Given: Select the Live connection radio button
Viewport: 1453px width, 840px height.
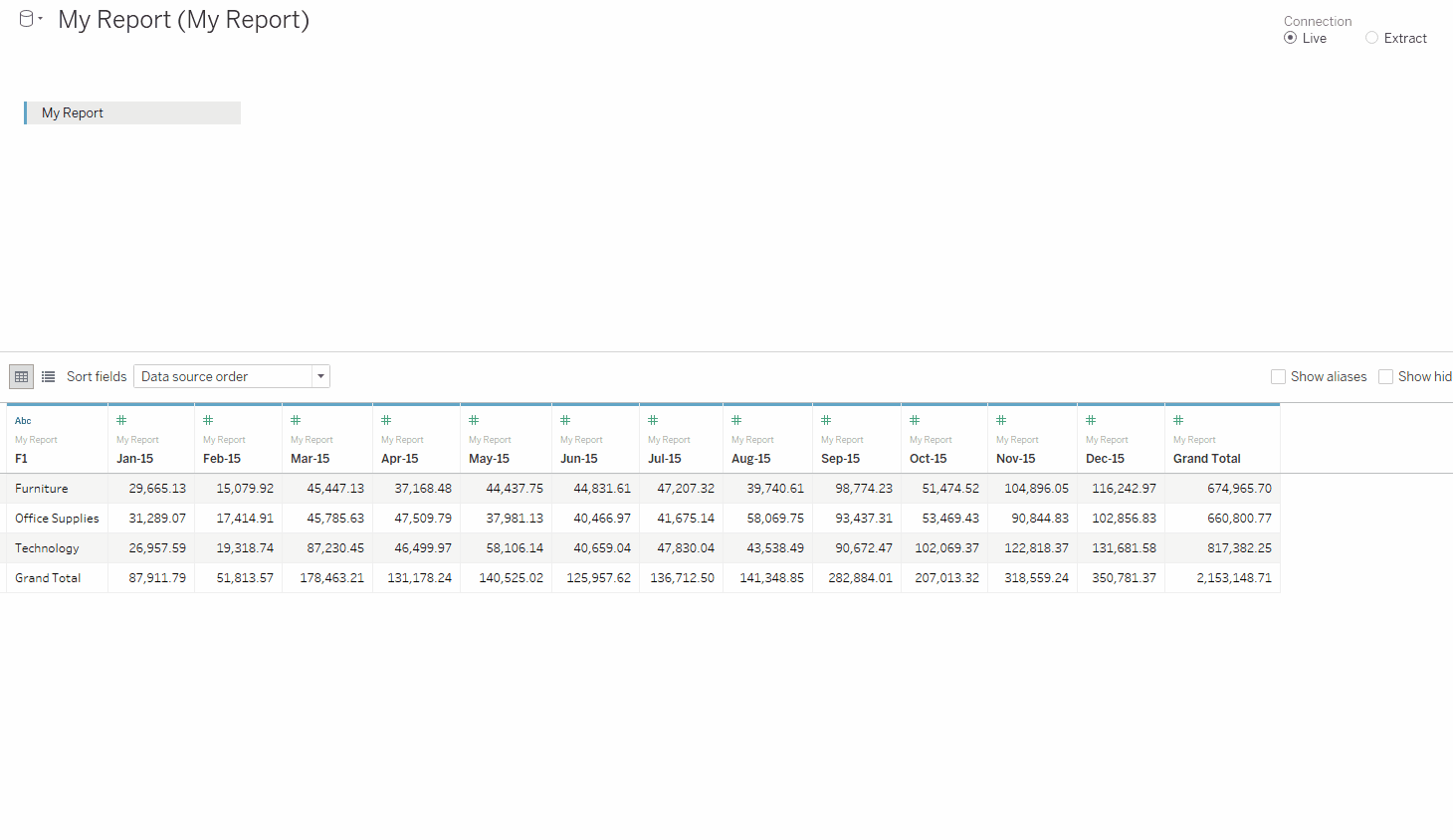Looking at the screenshot, I should (1291, 37).
